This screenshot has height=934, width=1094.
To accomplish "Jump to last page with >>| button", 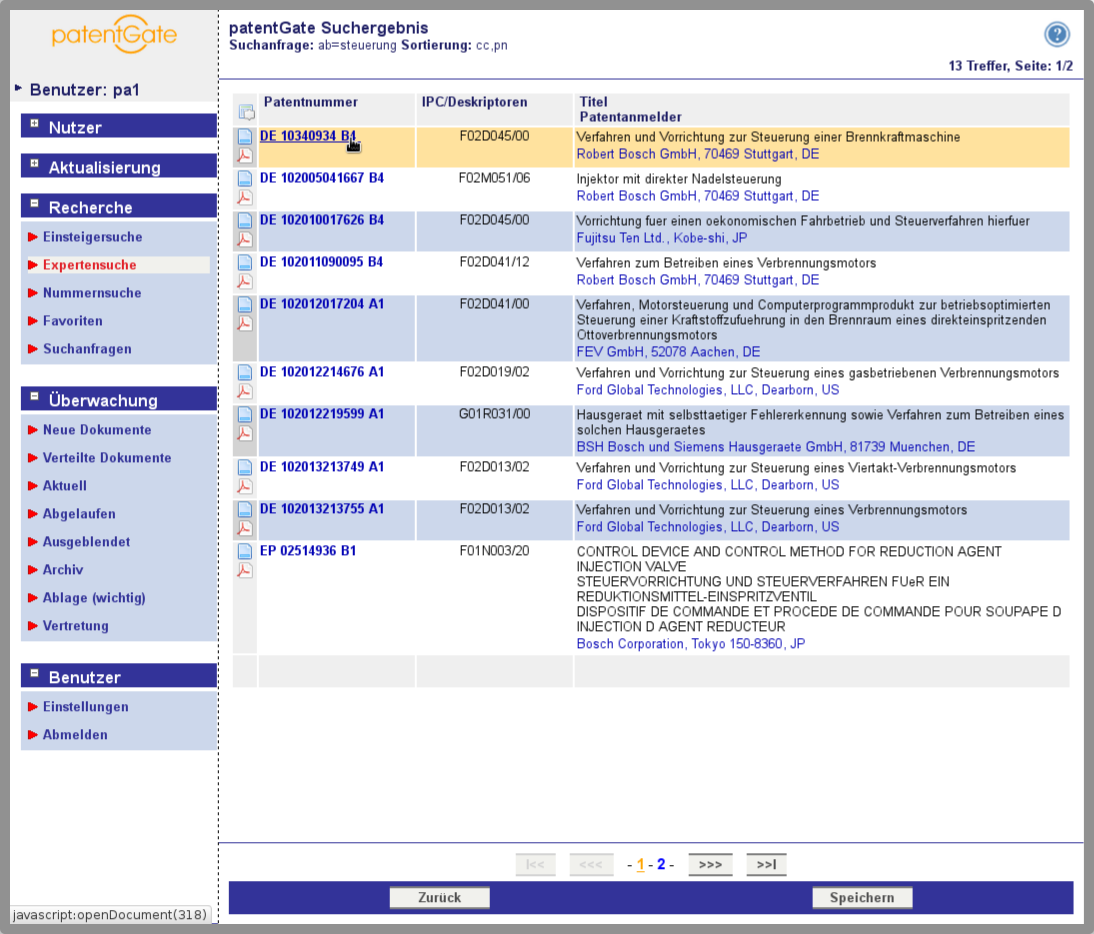I will tap(766, 864).
